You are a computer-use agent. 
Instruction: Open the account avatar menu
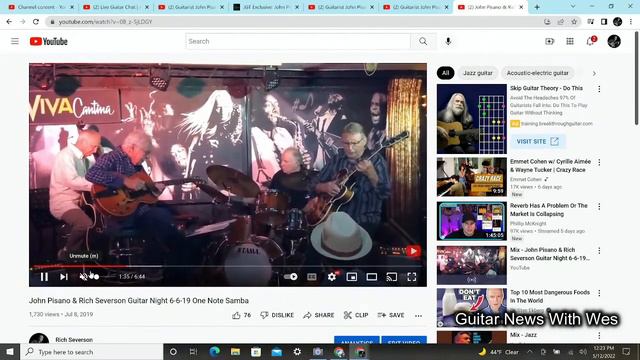tap(614, 41)
